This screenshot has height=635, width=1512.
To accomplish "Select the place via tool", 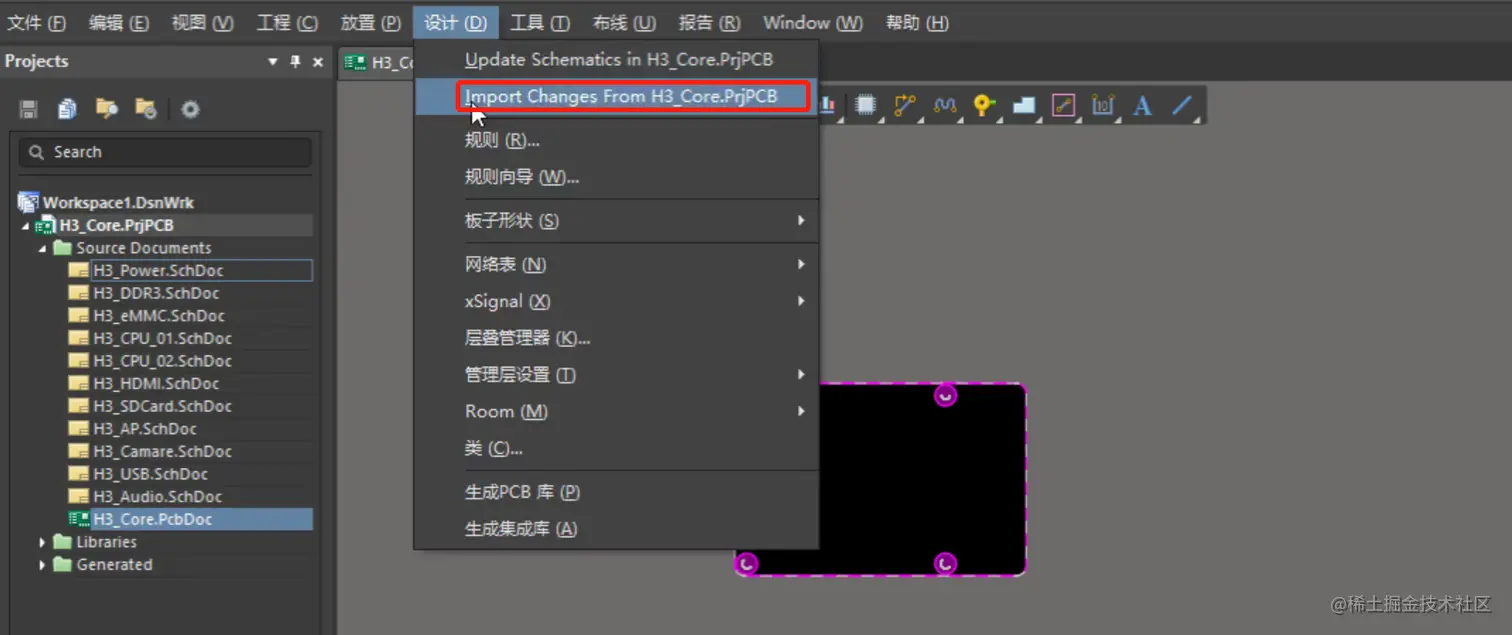I will 983,105.
